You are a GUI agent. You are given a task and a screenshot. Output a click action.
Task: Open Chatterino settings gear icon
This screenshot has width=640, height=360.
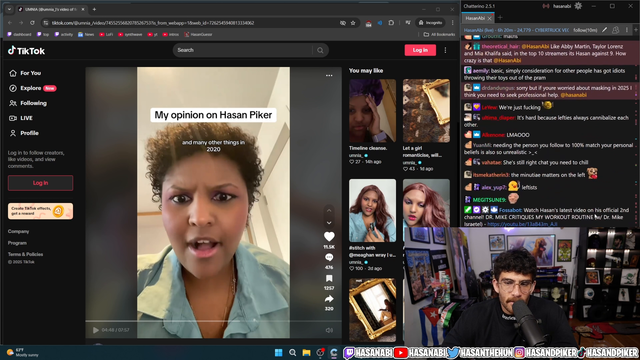(x=578, y=6)
